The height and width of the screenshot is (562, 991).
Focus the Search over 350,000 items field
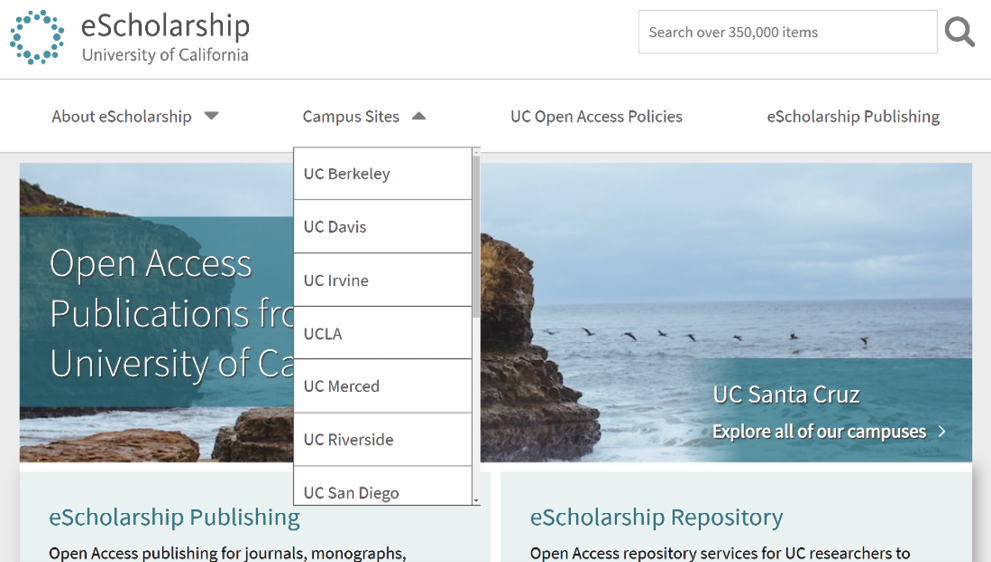coord(787,32)
